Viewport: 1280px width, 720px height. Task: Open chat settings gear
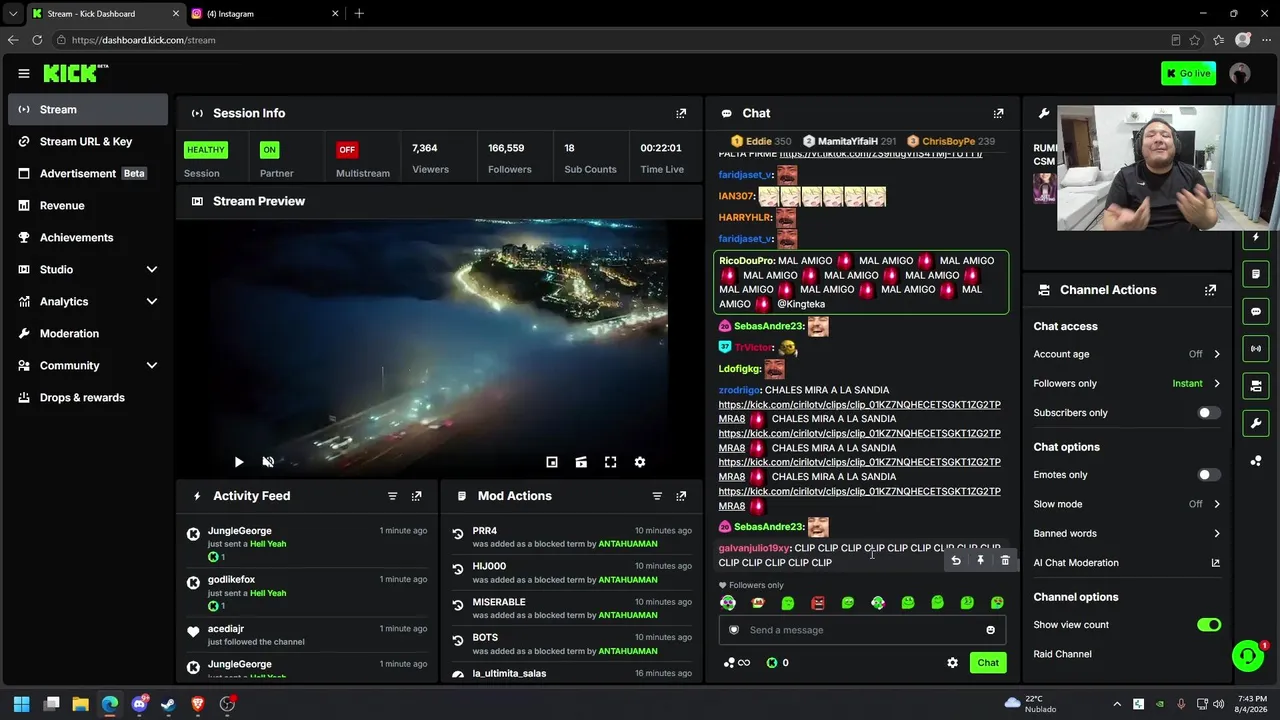pyautogui.click(x=952, y=663)
